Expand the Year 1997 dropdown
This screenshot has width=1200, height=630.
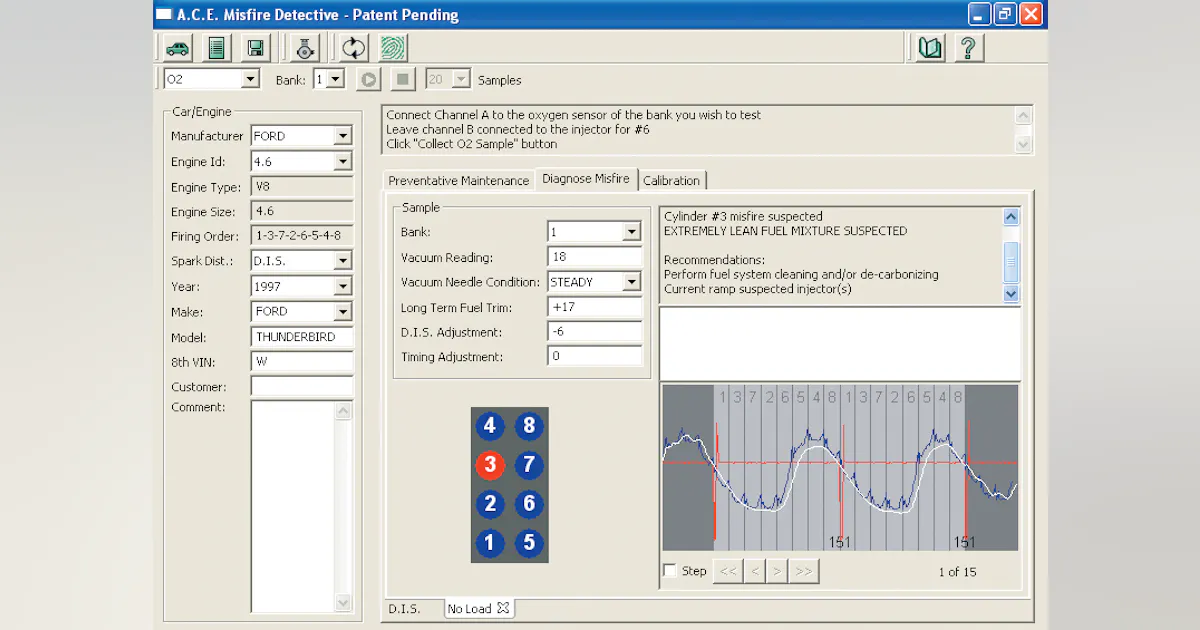343,286
